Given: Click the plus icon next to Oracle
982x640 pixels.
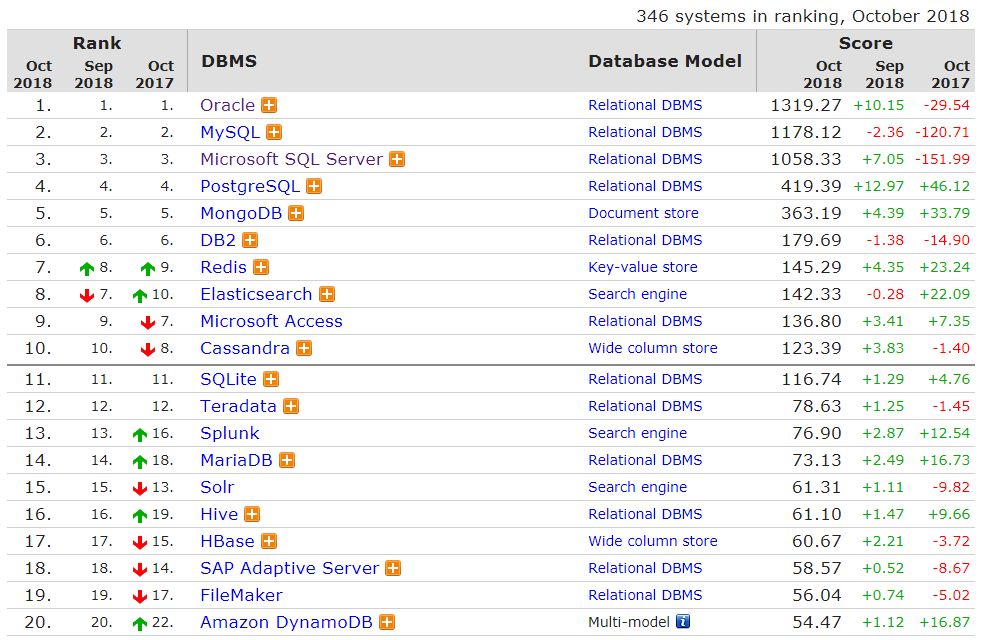Looking at the screenshot, I should [x=269, y=105].
